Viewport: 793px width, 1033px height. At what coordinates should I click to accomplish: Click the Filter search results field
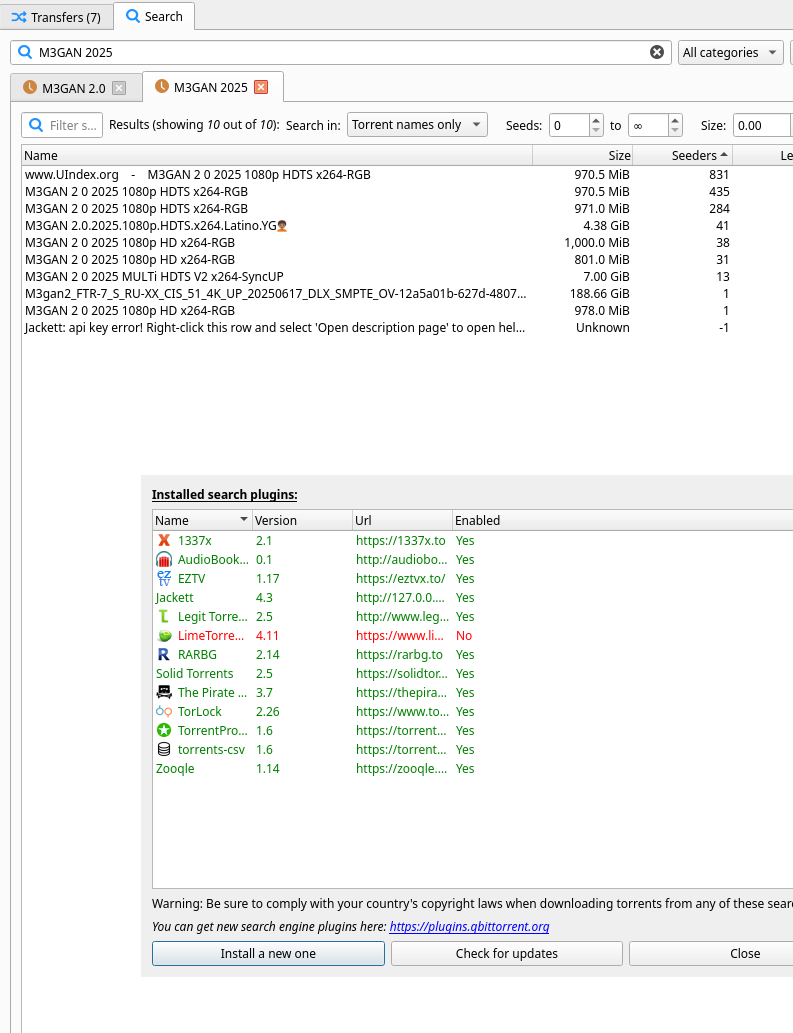(62, 125)
